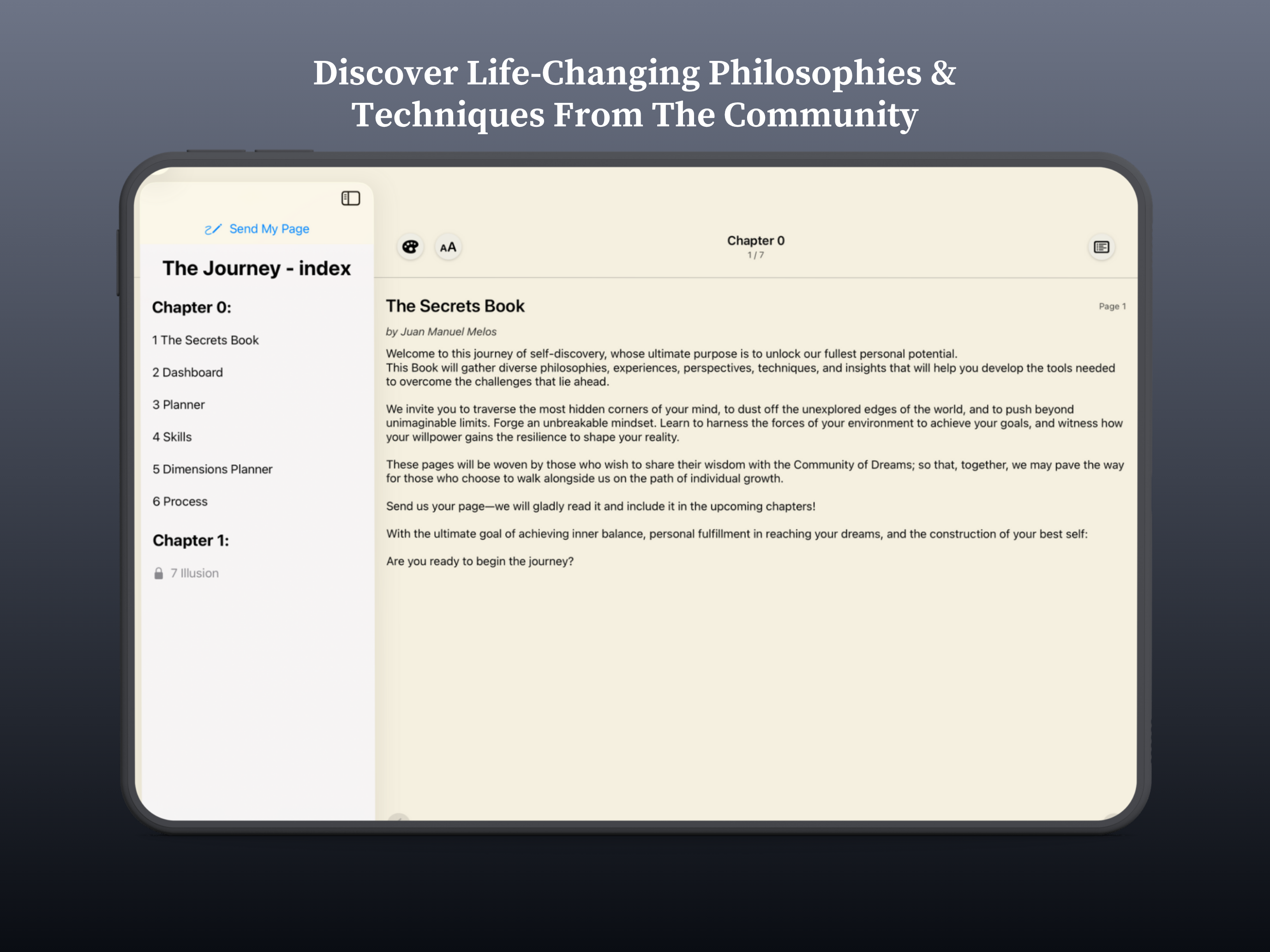Click The Journey - index title
The image size is (1270, 952).
(257, 268)
